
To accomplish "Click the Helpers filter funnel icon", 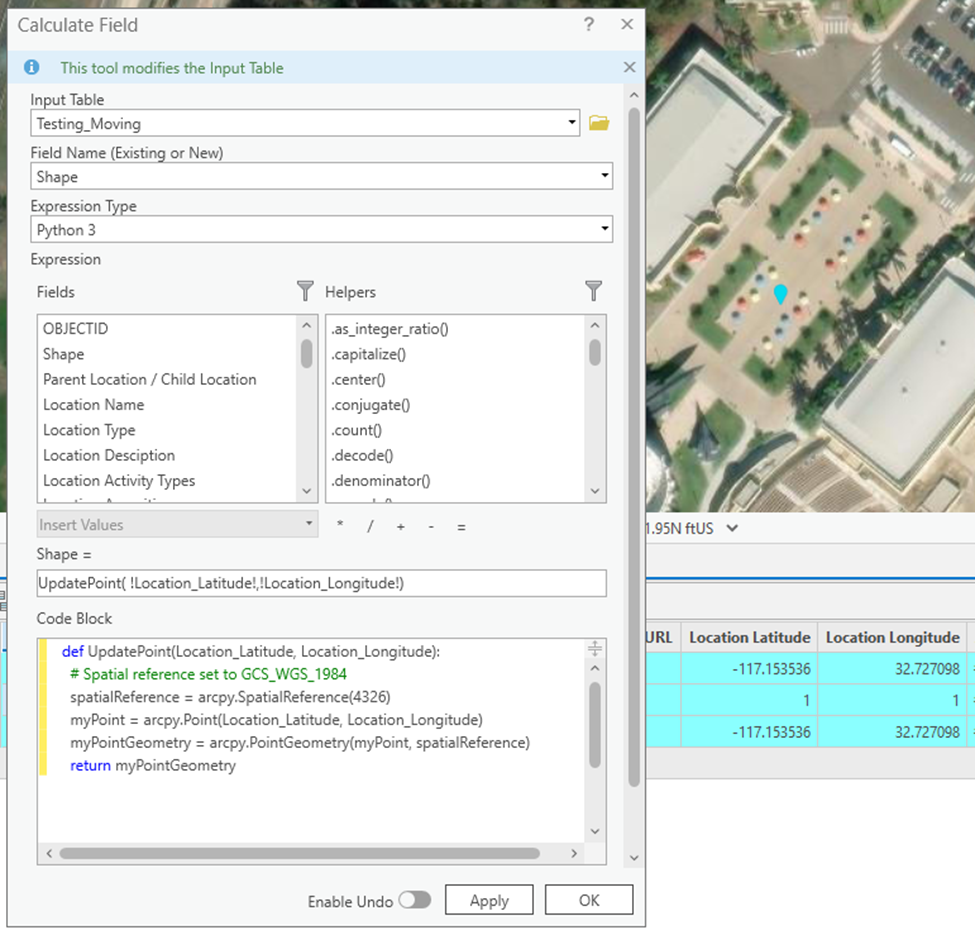I will [594, 291].
